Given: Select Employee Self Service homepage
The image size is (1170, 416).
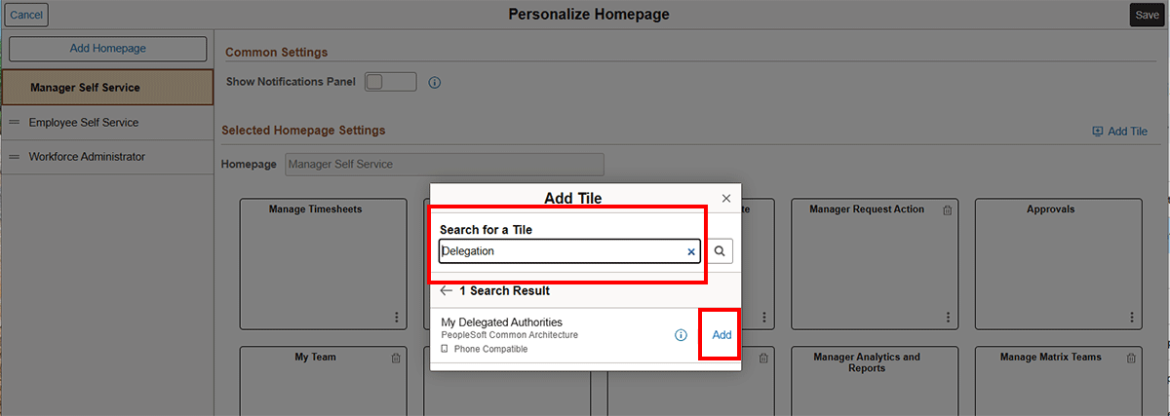Looking at the screenshot, I should click(84, 122).
